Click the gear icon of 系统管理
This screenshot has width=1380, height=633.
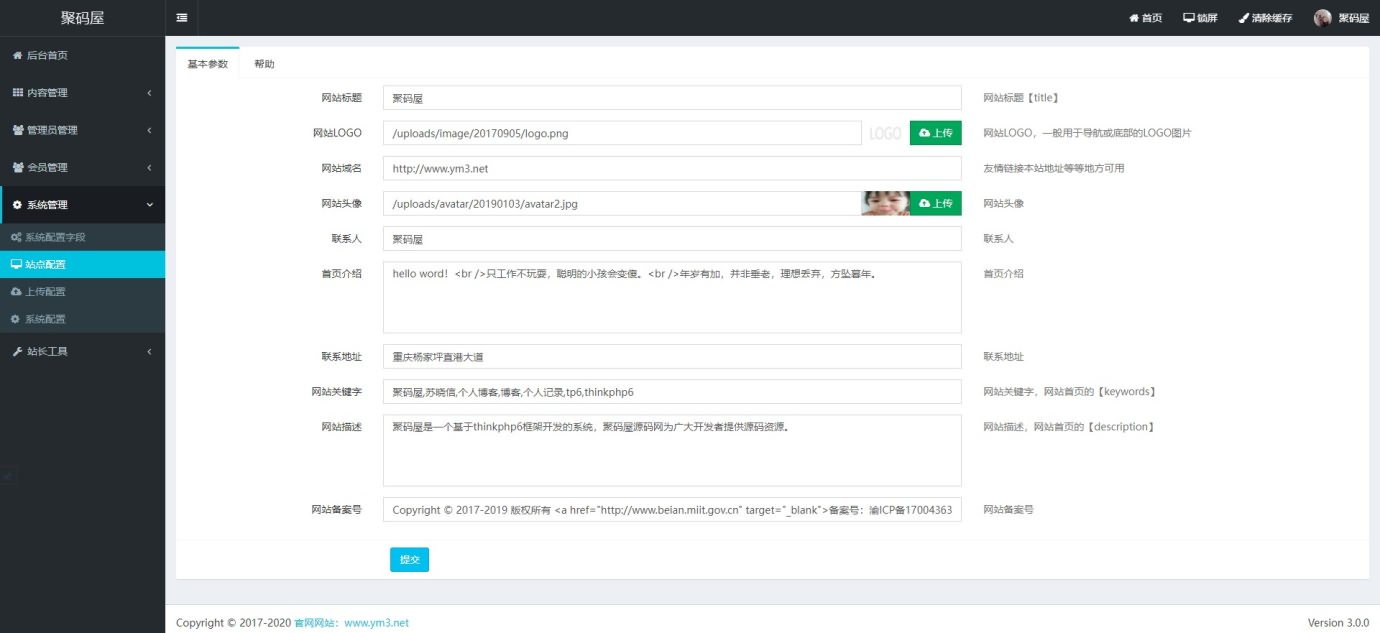pos(17,205)
